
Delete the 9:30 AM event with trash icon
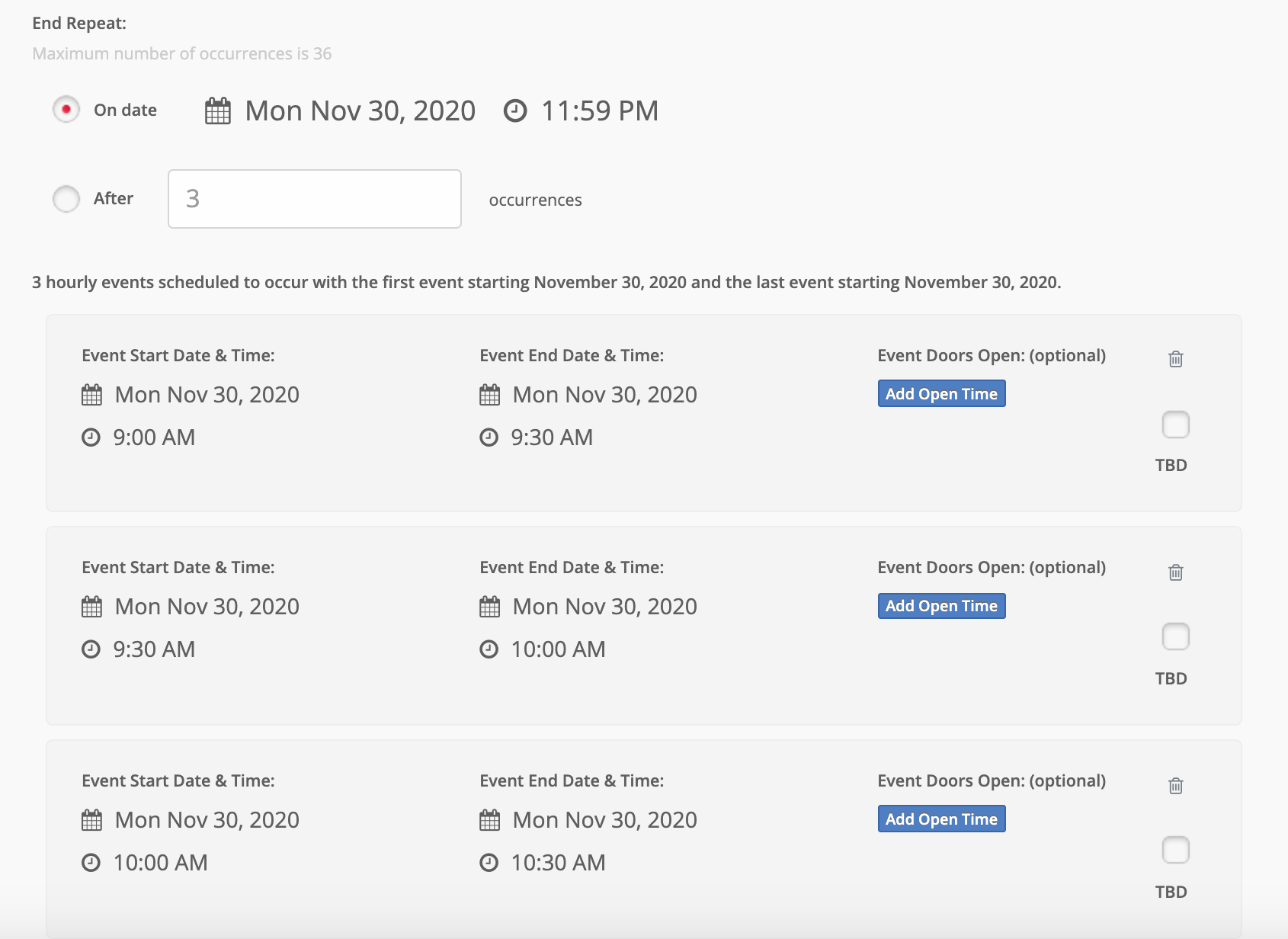[1176, 572]
